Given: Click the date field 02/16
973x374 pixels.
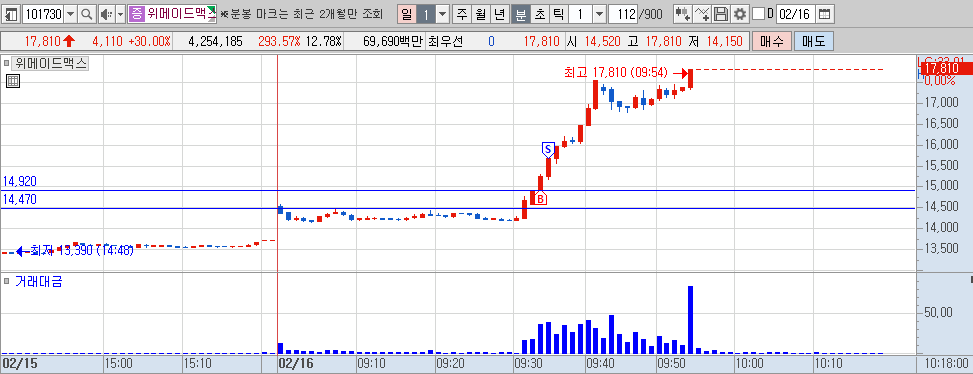Looking at the screenshot, I should click(x=796, y=14).
